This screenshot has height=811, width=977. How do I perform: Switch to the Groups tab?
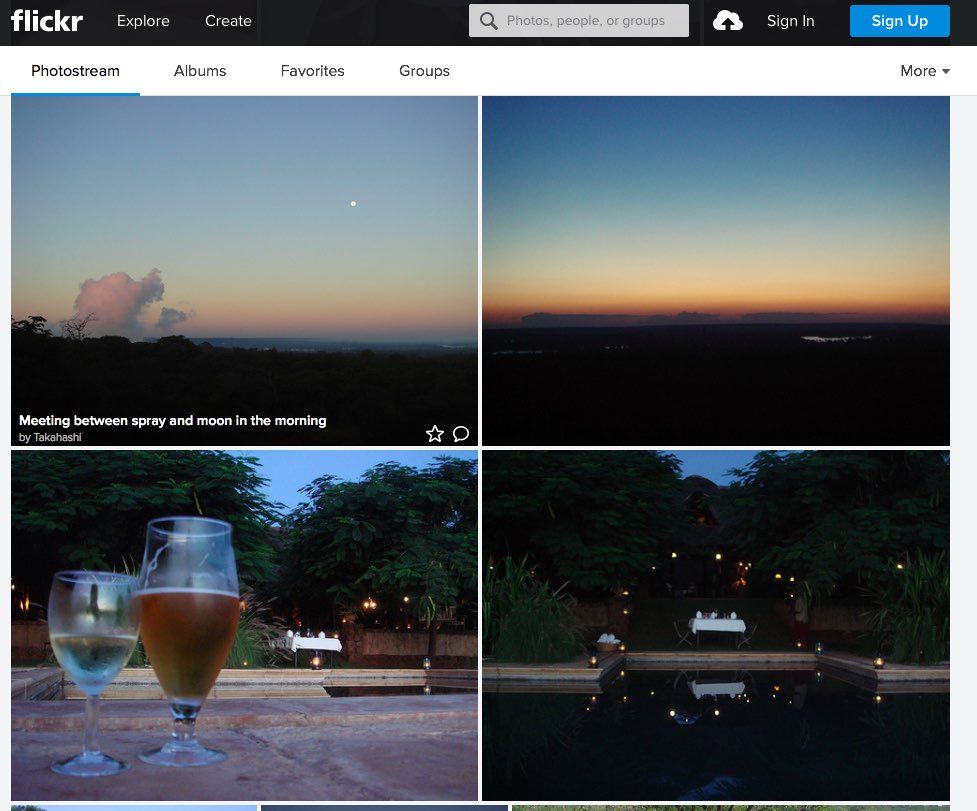(x=424, y=71)
